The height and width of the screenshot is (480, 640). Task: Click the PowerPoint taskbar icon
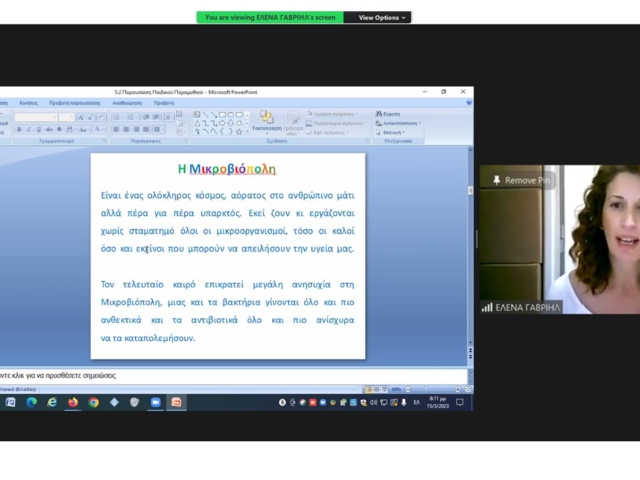click(176, 402)
